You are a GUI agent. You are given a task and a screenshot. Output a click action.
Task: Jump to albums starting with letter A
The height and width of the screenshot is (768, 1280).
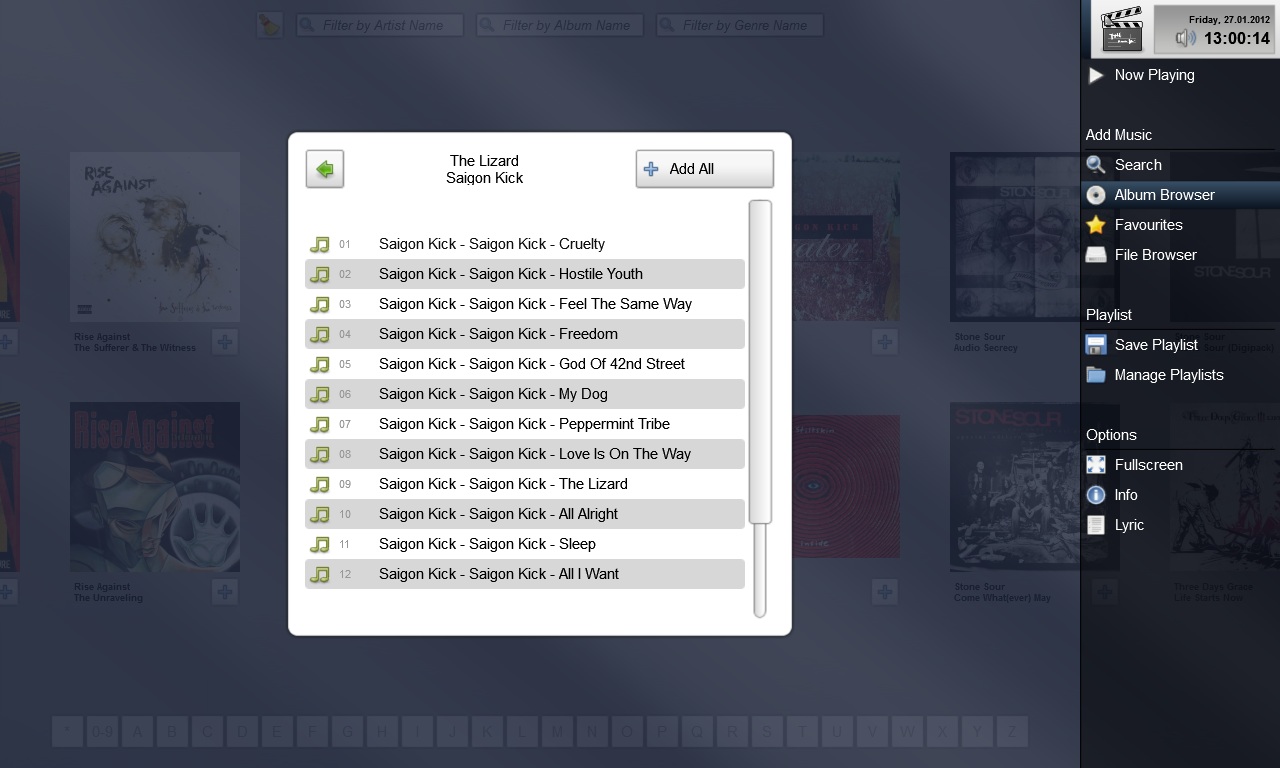point(137,732)
